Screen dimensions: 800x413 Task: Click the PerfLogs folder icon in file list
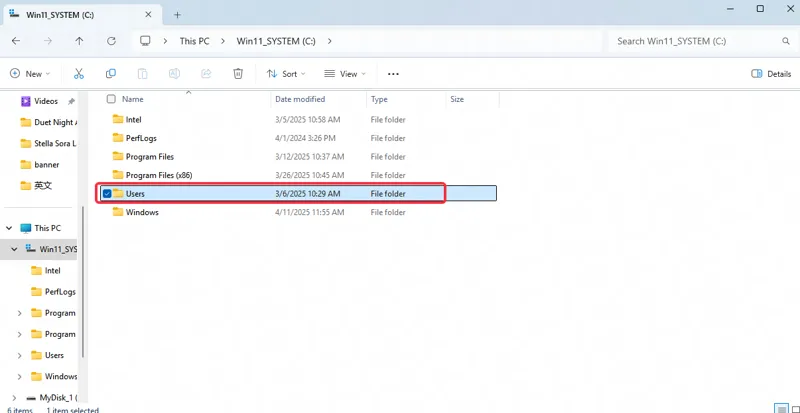(118, 138)
